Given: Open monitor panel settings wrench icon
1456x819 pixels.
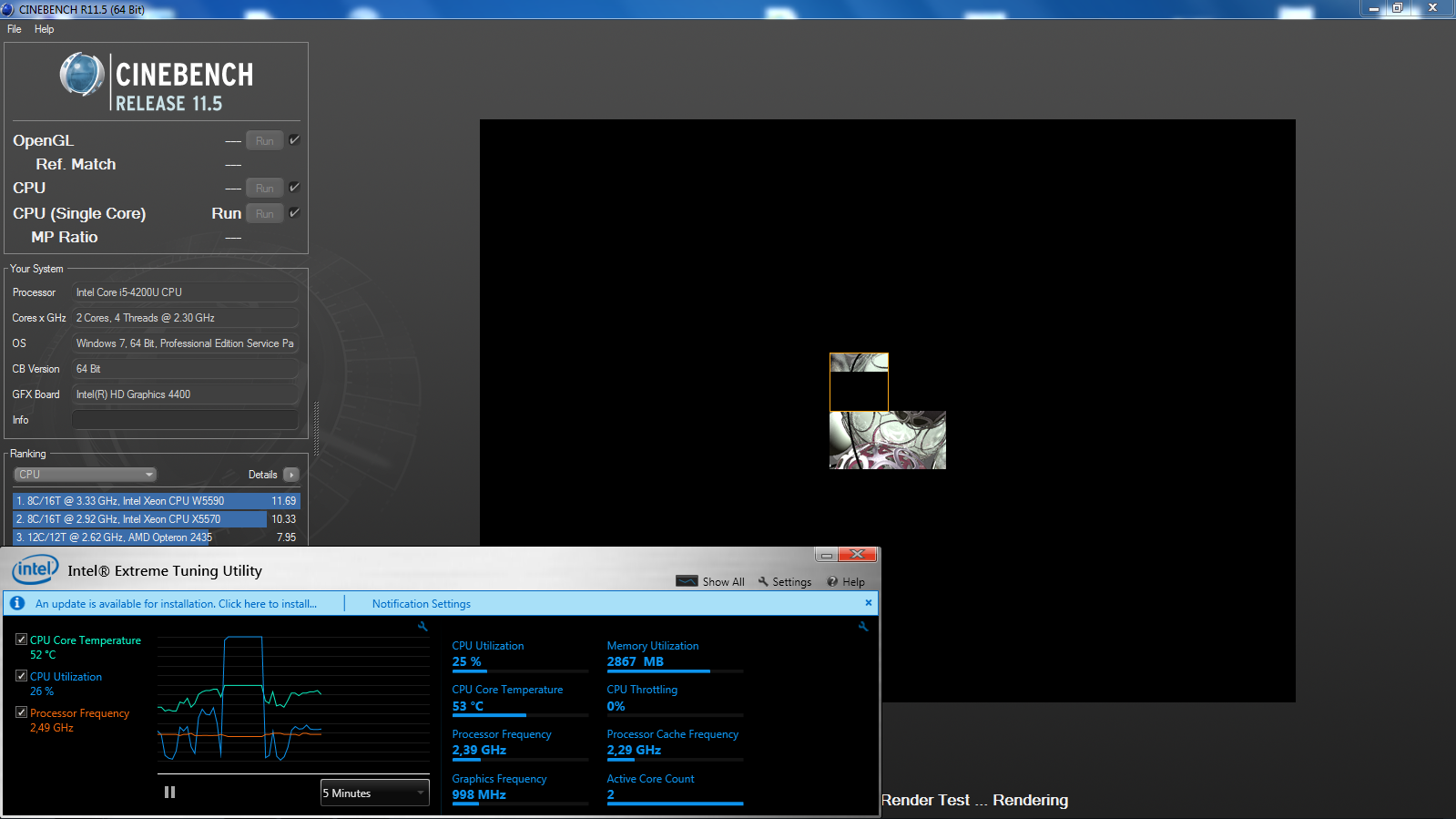Looking at the screenshot, I should 863,627.
